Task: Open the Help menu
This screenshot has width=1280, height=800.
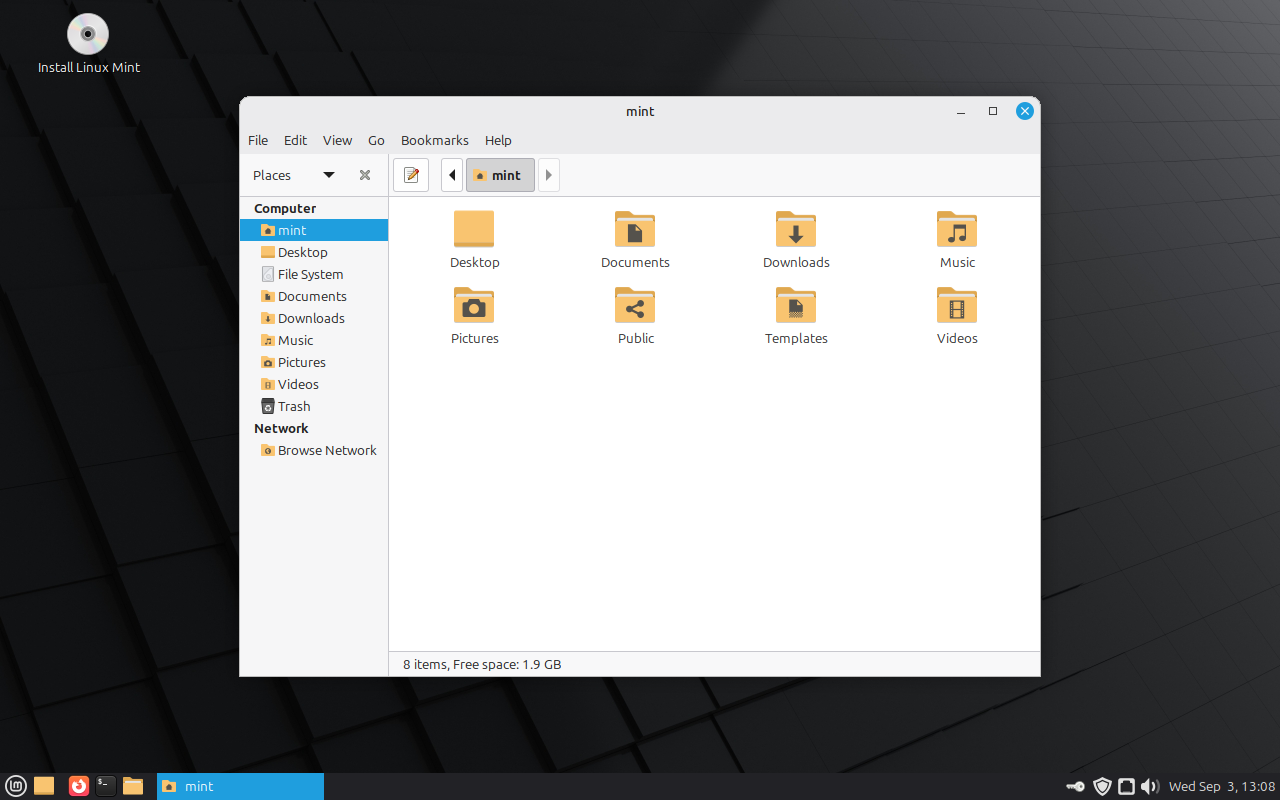Action: click(x=498, y=140)
